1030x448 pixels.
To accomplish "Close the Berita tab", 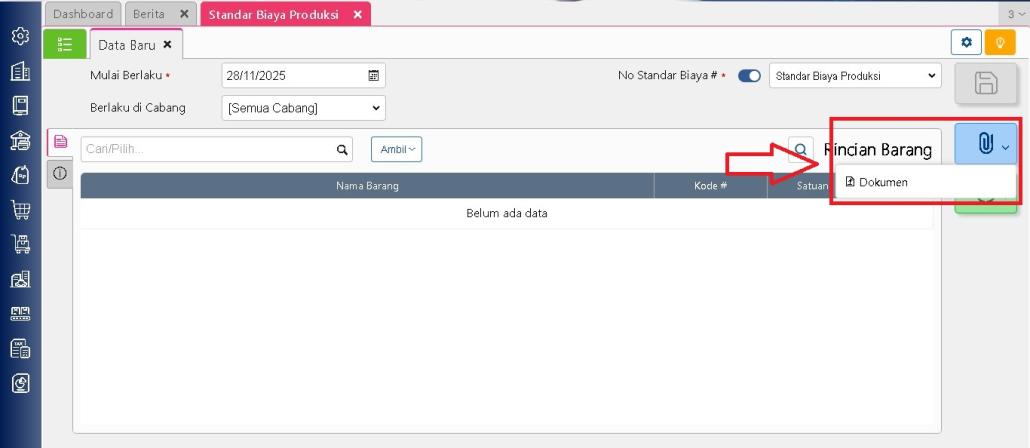I will pyautogui.click(x=183, y=14).
